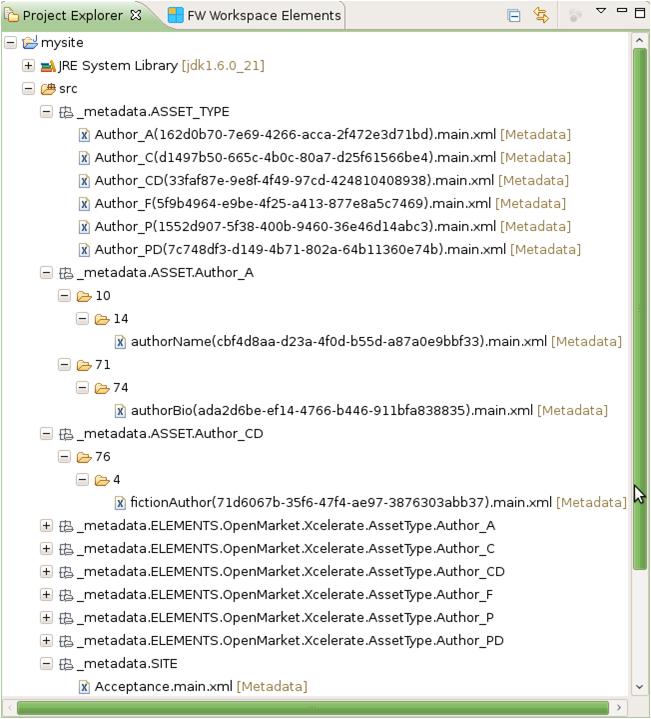This screenshot has width=651, height=719.
Task: Click the folder icon for 14
Action: (102, 319)
